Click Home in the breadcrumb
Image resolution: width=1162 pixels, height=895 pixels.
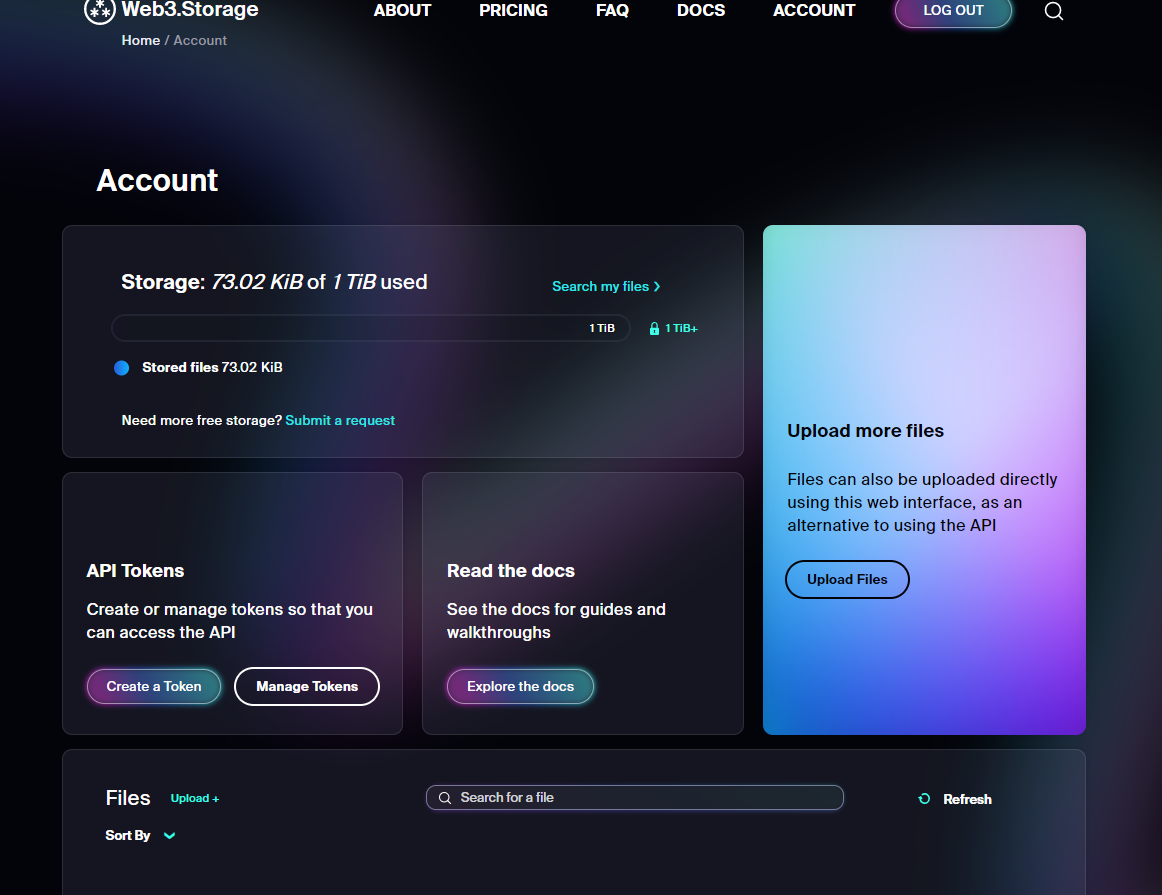tap(141, 40)
